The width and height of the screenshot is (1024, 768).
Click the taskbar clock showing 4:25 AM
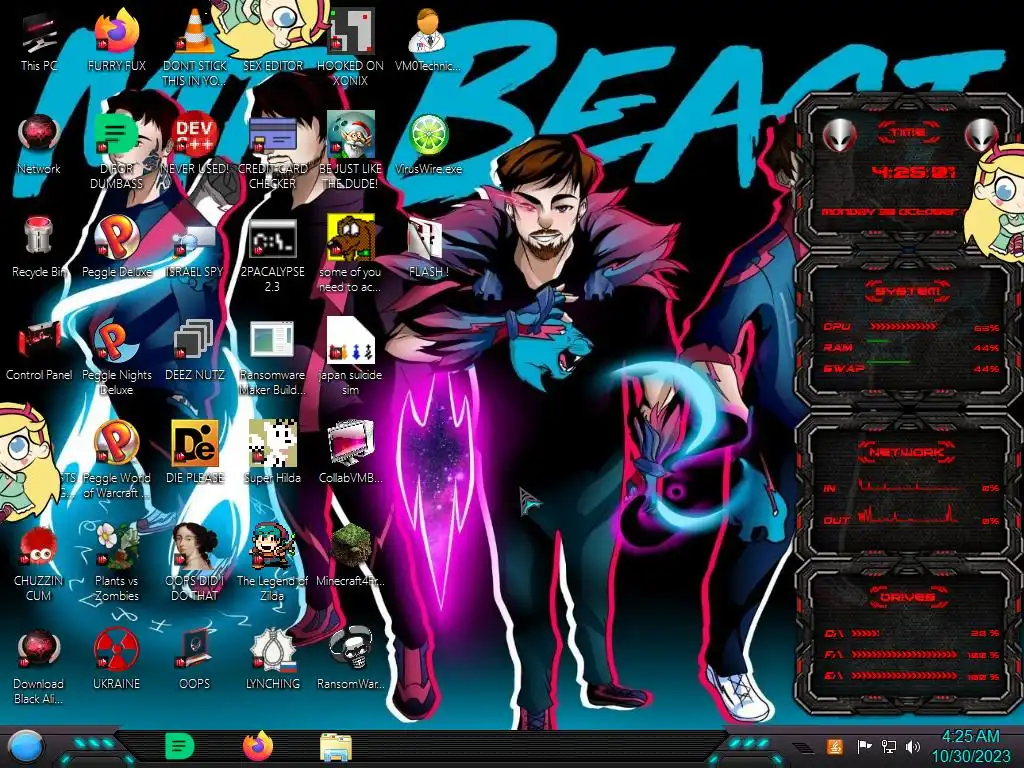pyautogui.click(x=970, y=746)
